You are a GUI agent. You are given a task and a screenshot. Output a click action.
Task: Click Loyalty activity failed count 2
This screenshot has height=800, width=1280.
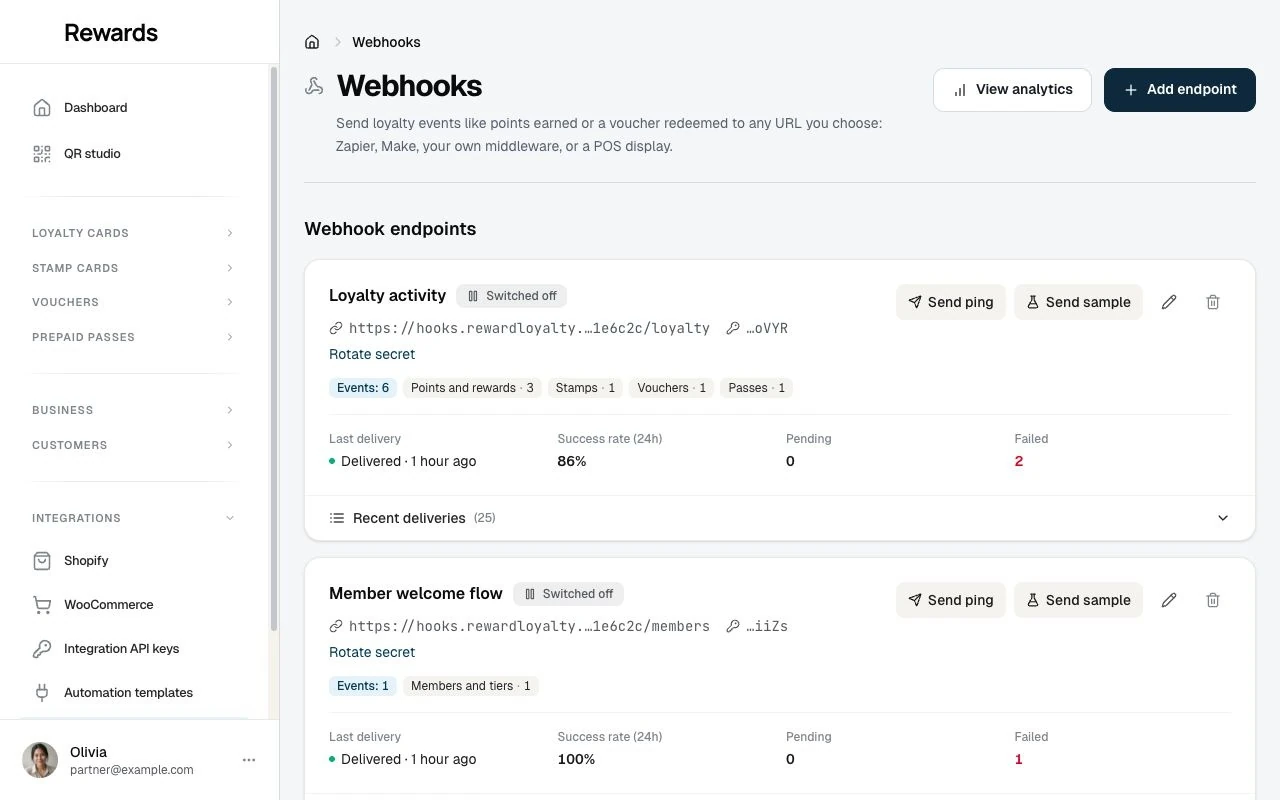tap(1019, 461)
